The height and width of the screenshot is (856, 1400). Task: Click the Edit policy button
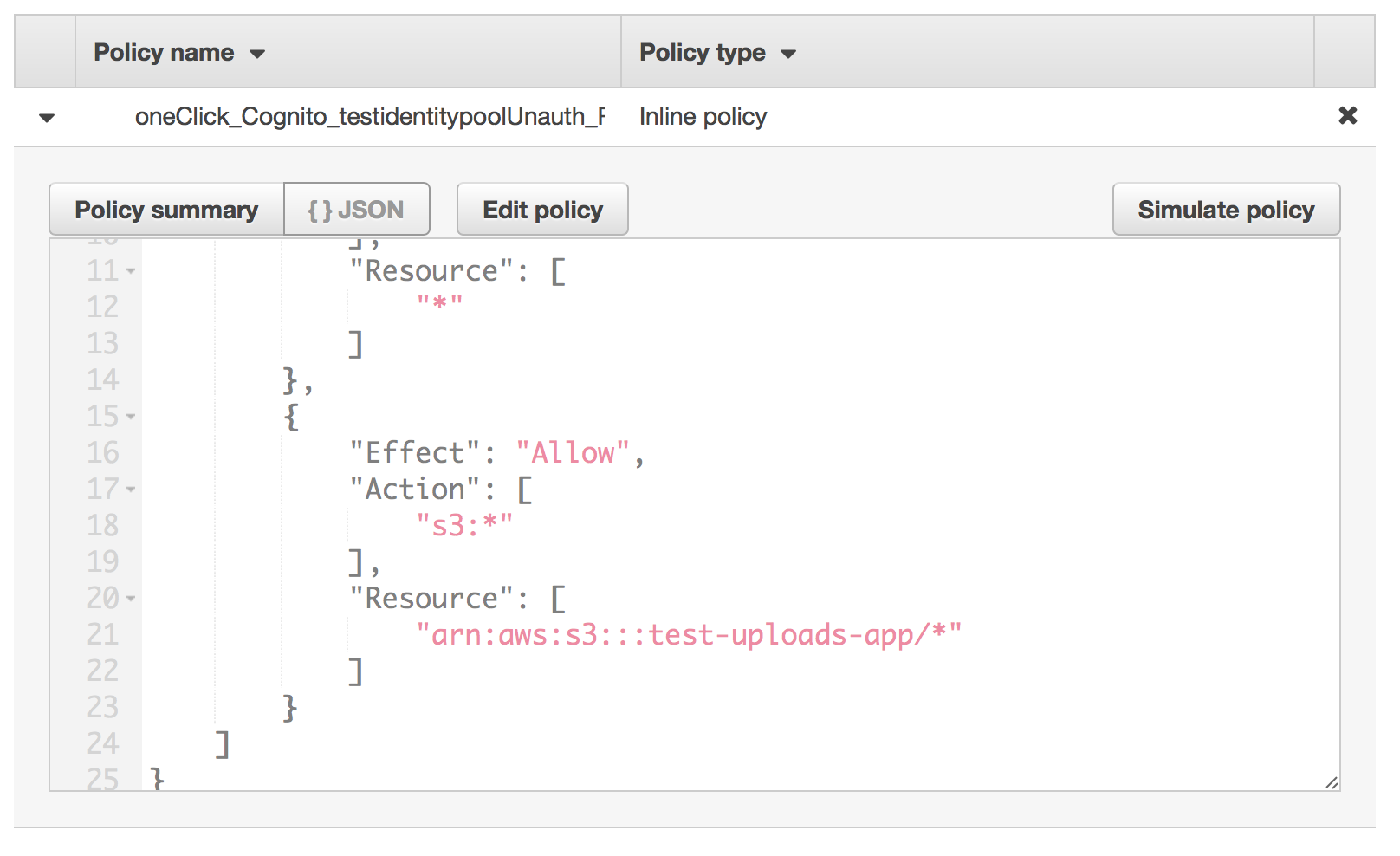[542, 210]
